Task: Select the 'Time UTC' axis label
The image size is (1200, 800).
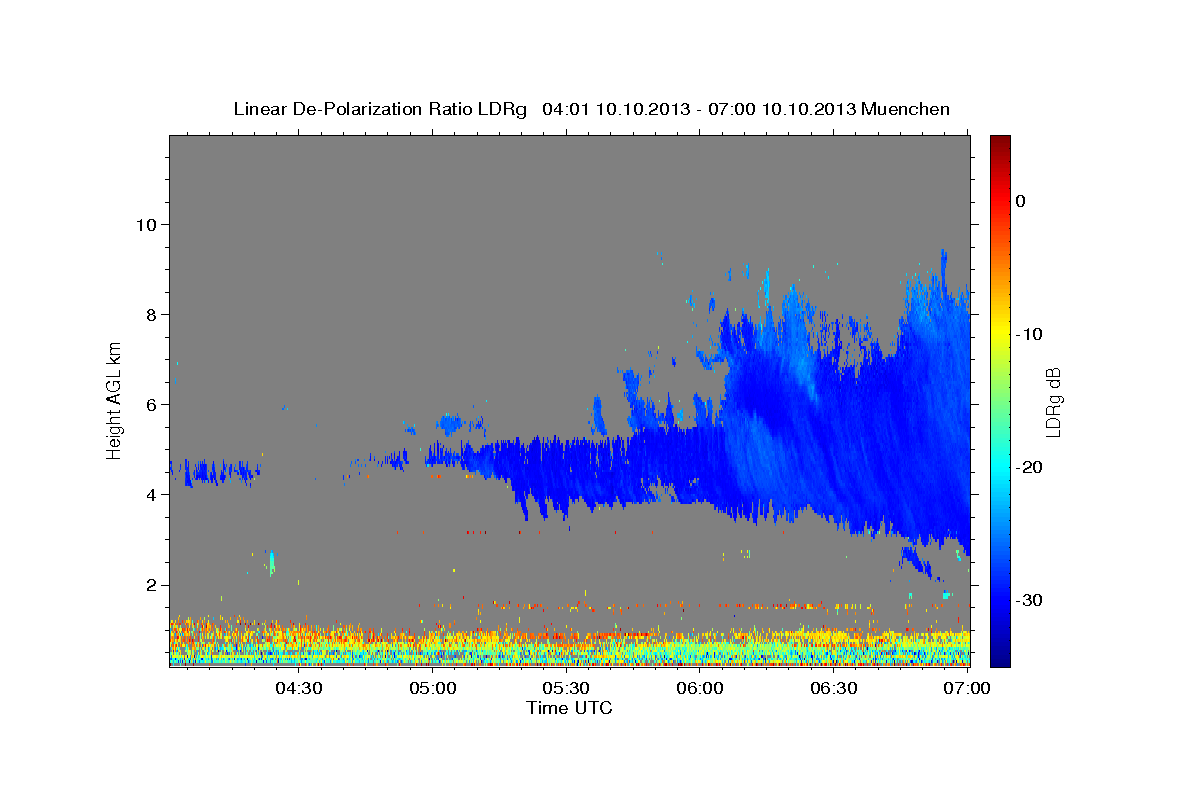Action: (569, 708)
